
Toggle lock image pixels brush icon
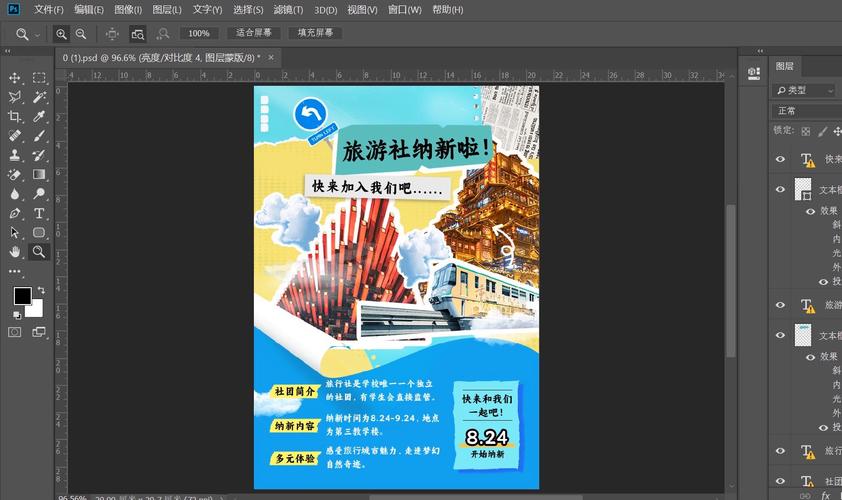(x=822, y=131)
